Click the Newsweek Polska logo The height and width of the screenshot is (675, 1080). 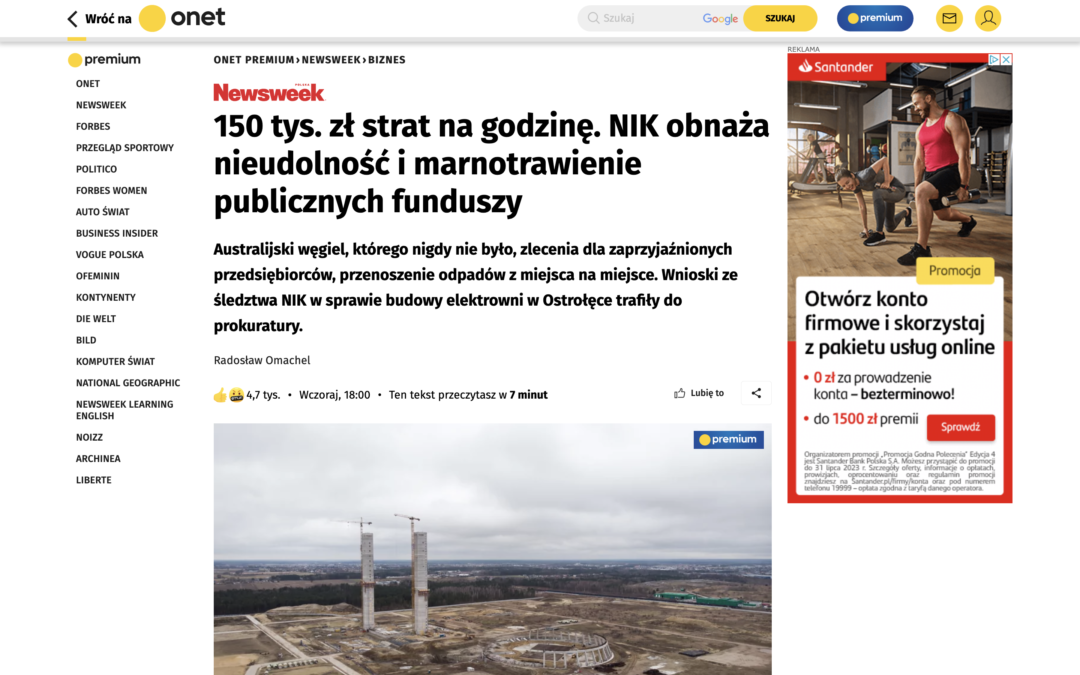coord(269,92)
